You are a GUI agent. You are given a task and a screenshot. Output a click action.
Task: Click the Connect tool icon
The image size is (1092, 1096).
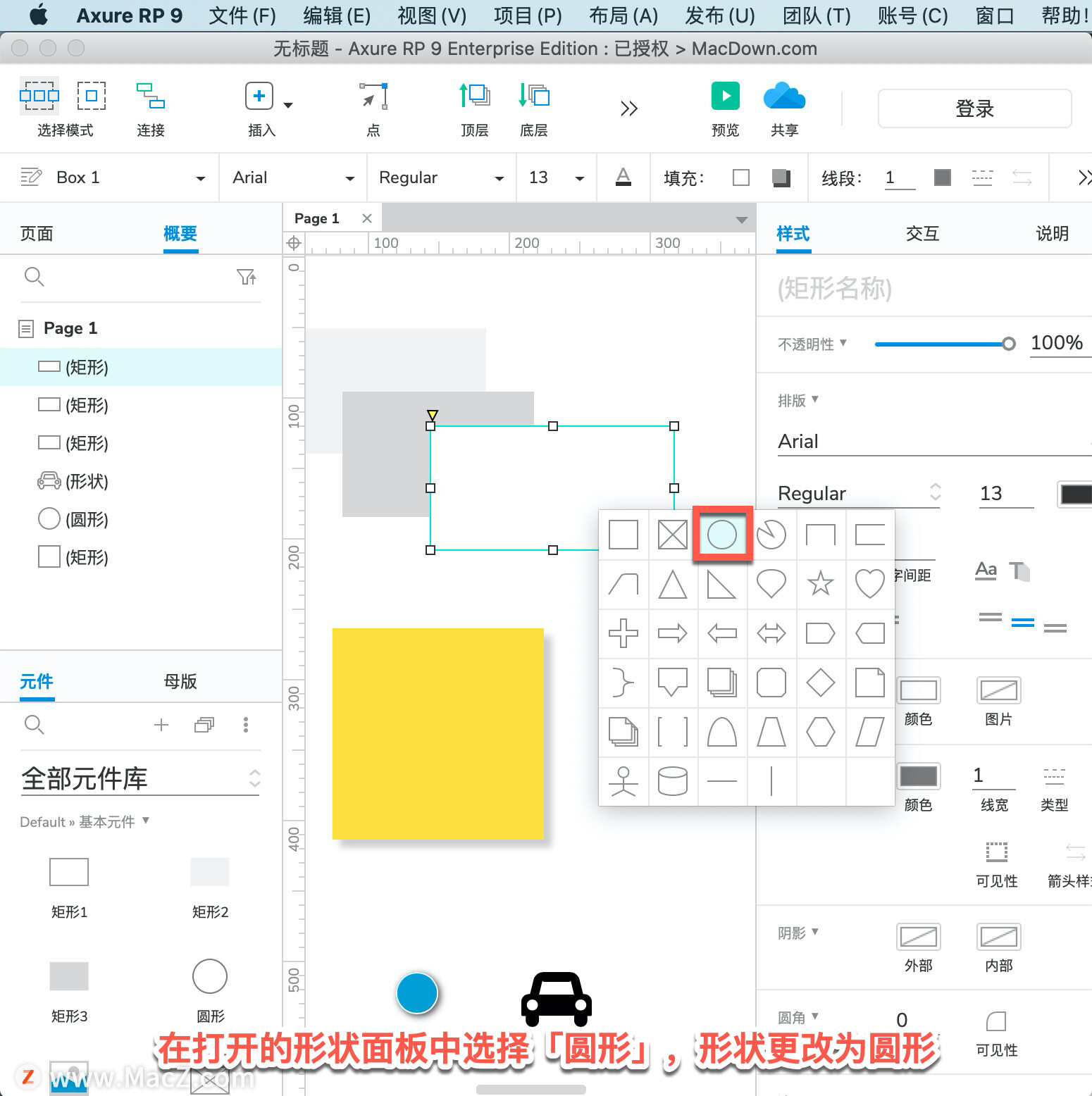[x=151, y=96]
